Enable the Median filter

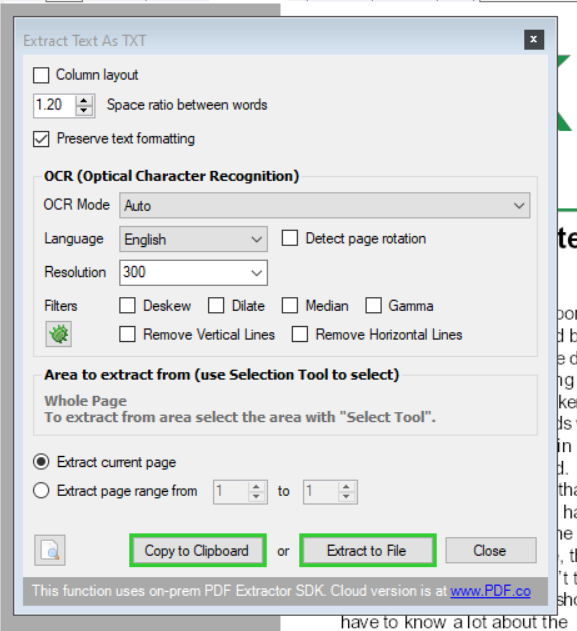290,305
